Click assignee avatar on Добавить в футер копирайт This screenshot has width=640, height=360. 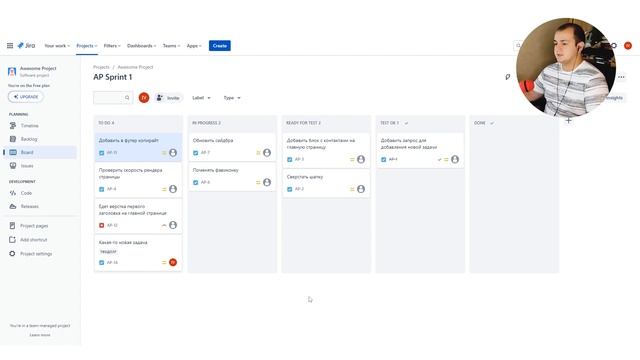click(173, 153)
